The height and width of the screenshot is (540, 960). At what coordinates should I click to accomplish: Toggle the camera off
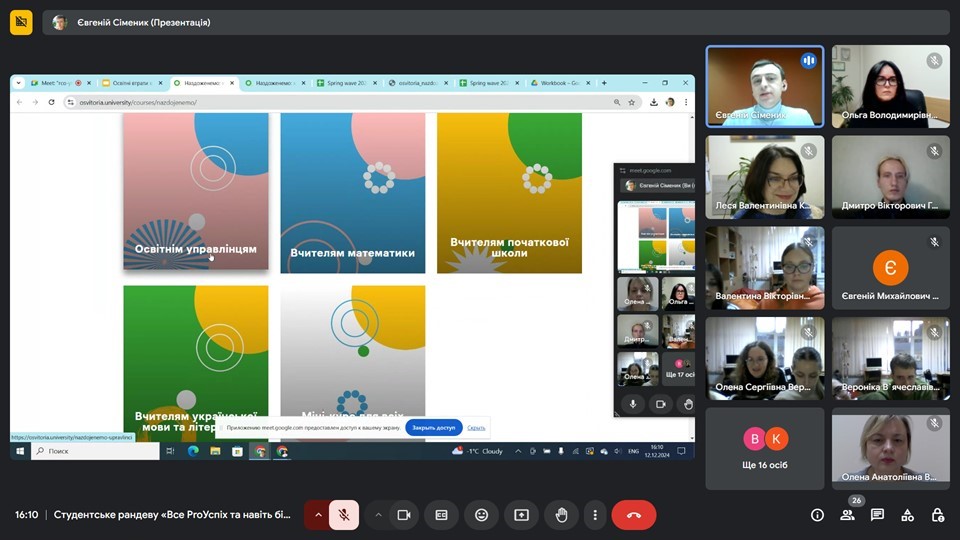tap(404, 515)
